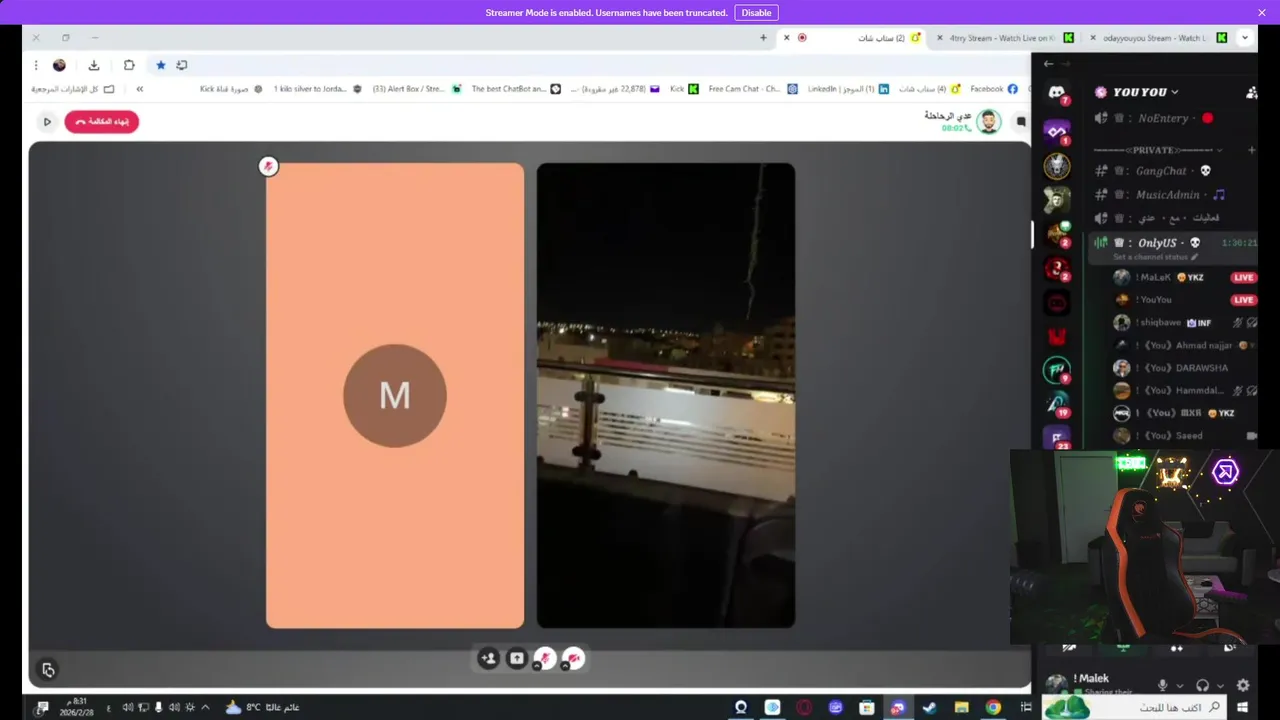Toggle the camera in the call controls

click(x=573, y=658)
